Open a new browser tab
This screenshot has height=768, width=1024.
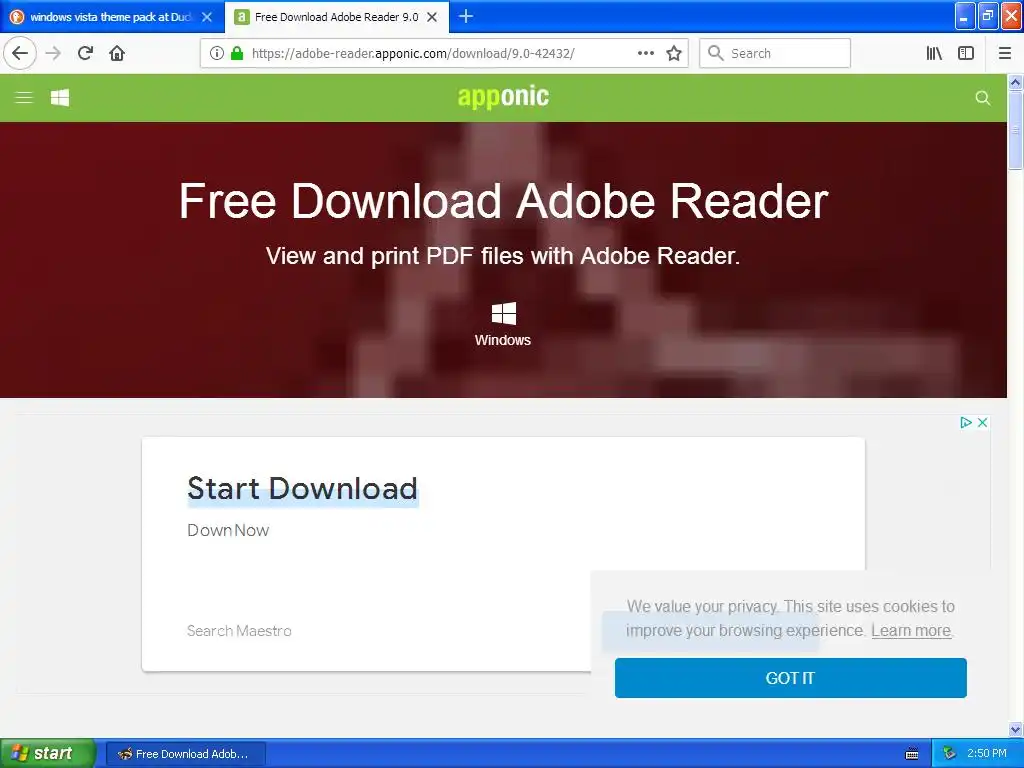pos(466,16)
